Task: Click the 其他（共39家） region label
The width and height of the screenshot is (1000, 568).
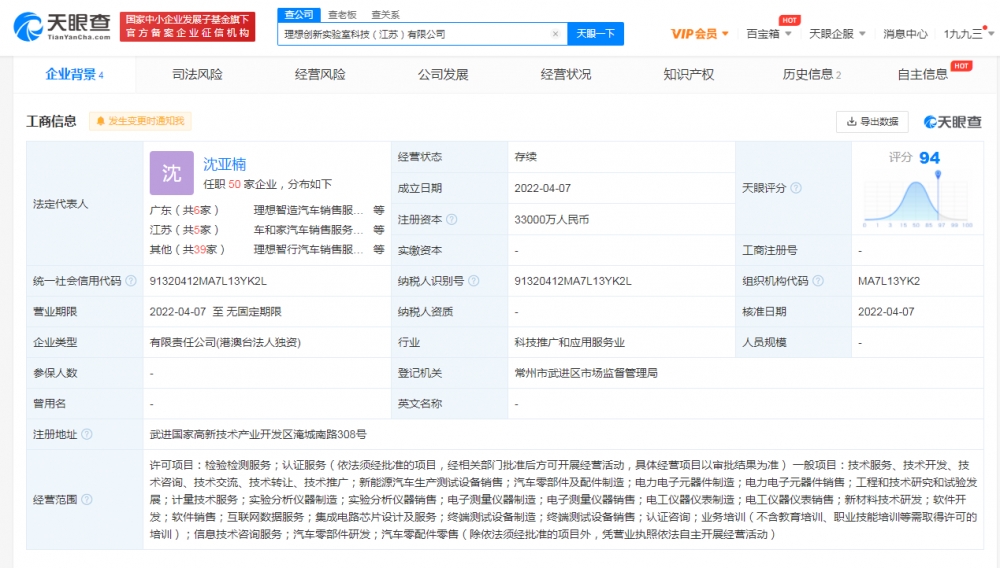Action: click(188, 249)
